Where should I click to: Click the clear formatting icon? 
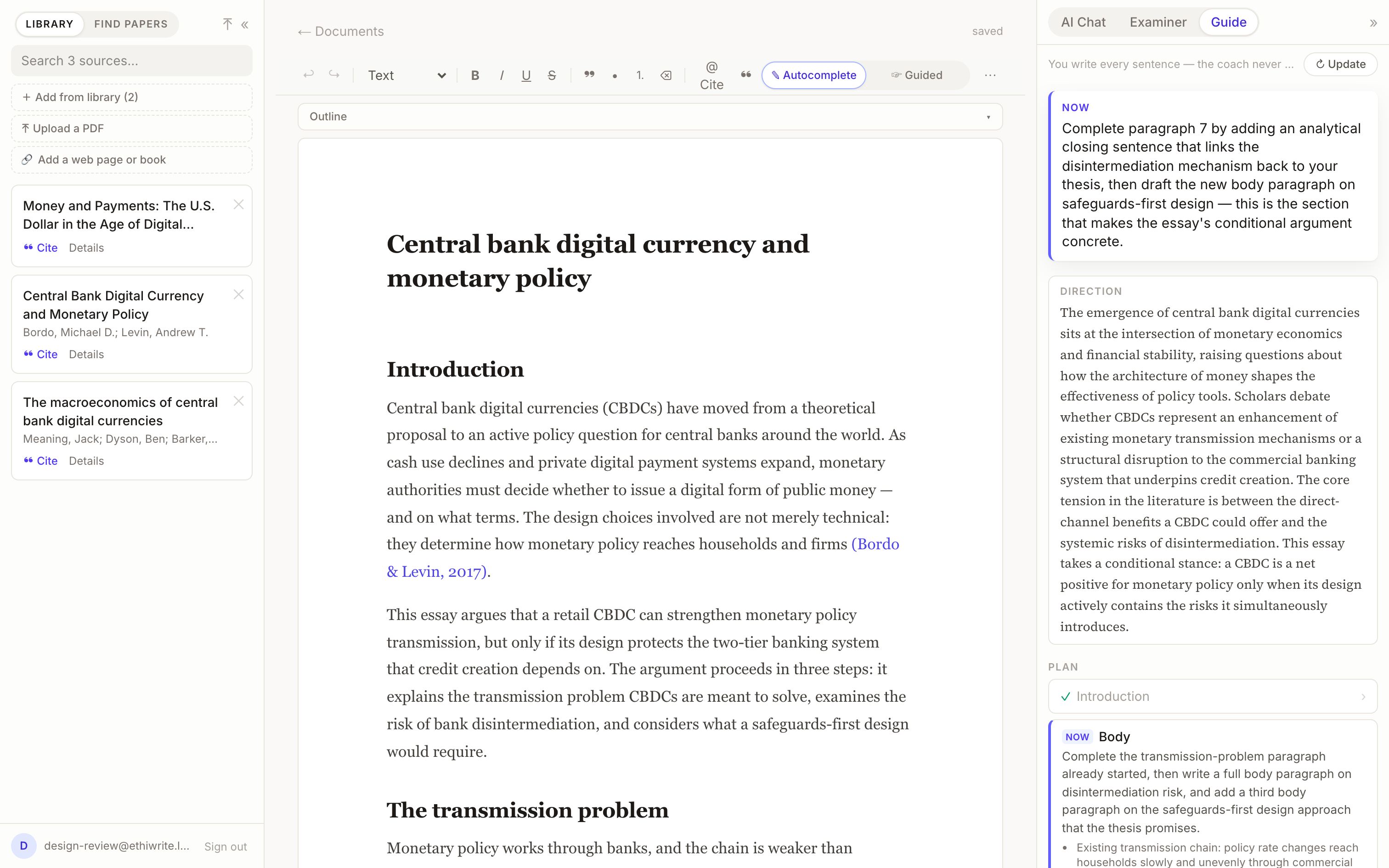point(666,75)
